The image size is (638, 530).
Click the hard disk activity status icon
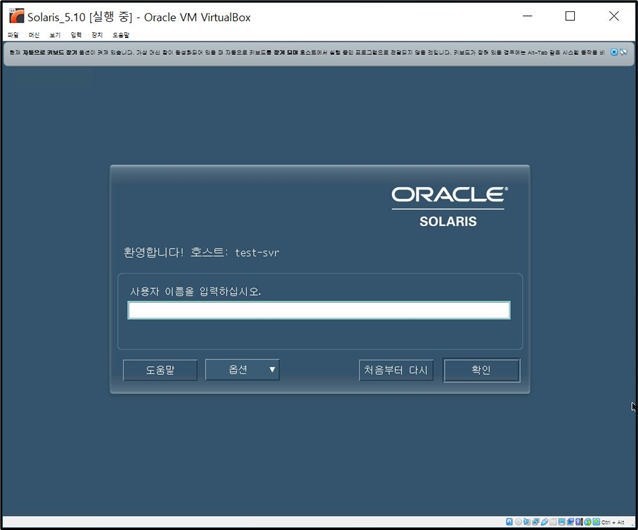pos(509,522)
